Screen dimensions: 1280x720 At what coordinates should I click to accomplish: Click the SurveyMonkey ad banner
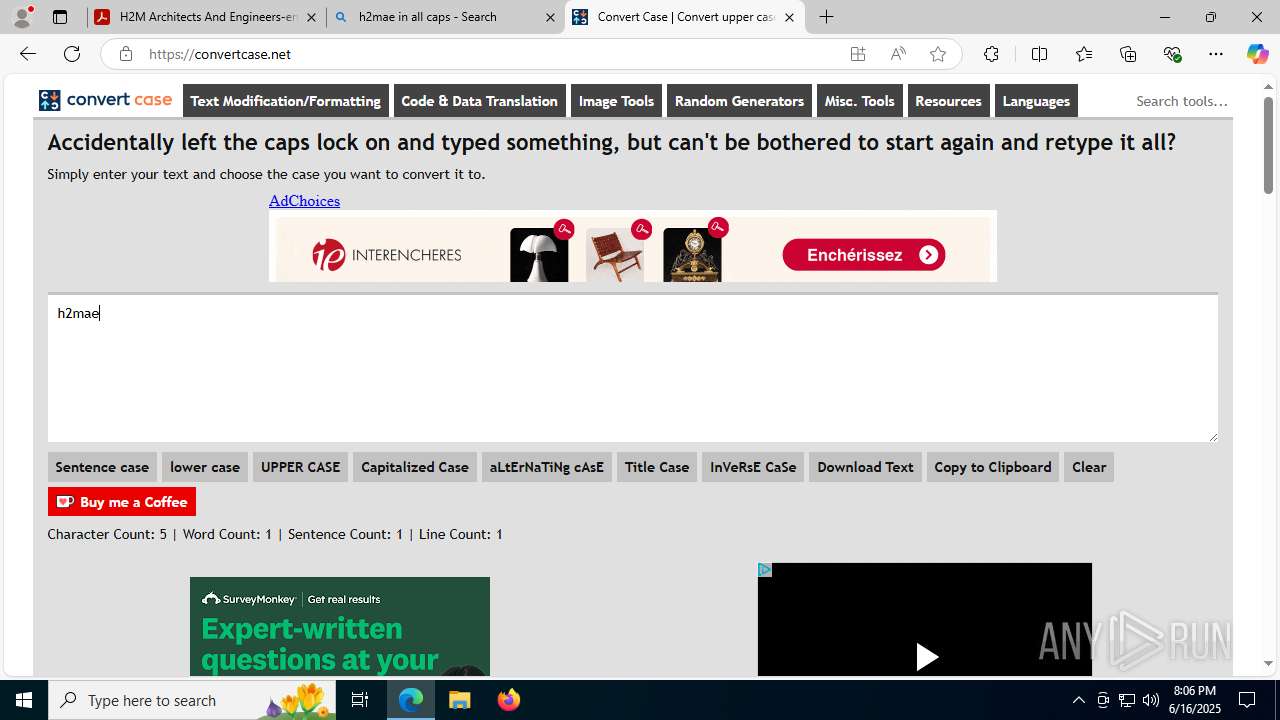click(340, 627)
